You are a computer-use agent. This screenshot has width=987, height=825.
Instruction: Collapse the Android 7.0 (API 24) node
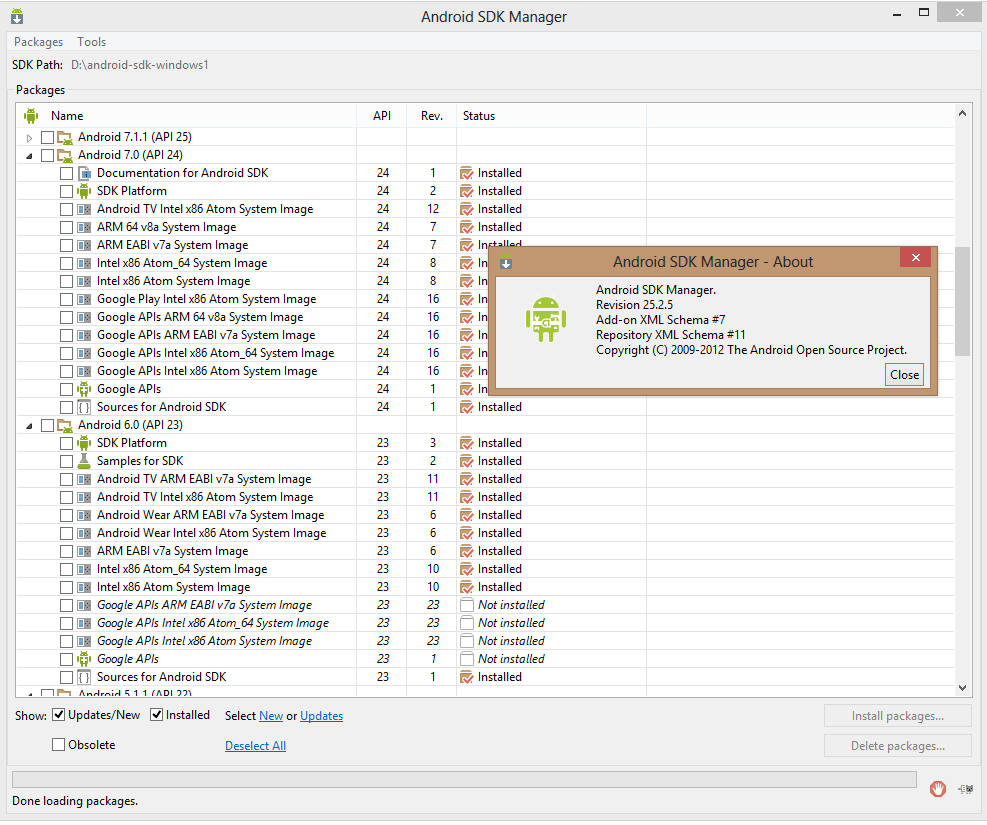tap(29, 156)
